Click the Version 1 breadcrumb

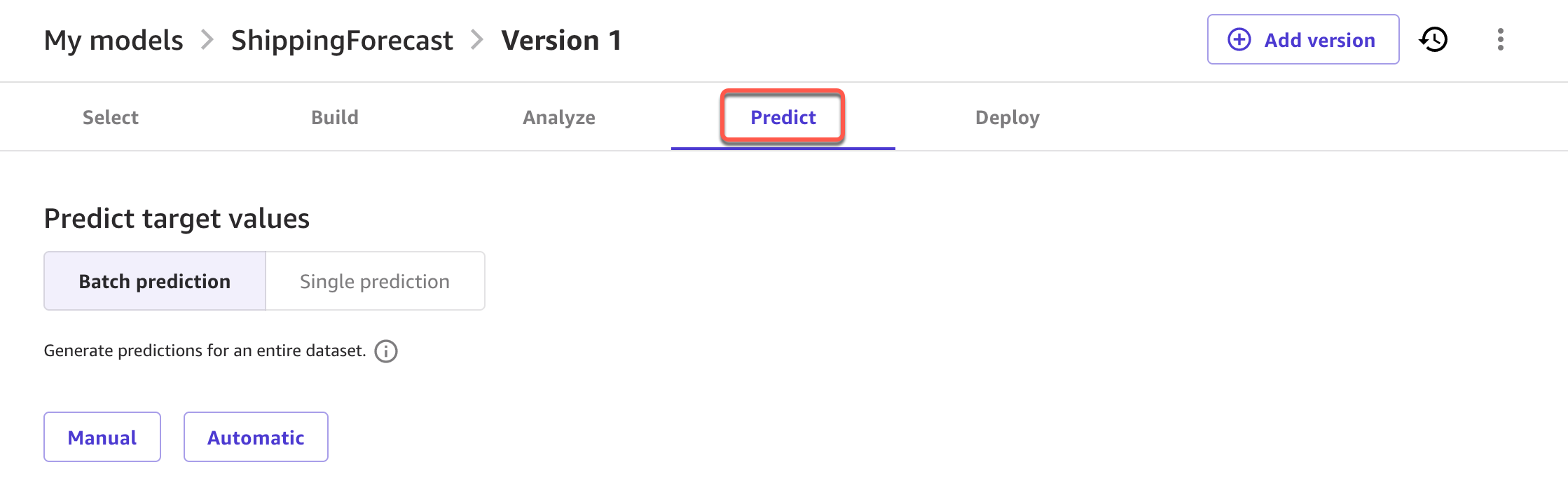point(561,41)
